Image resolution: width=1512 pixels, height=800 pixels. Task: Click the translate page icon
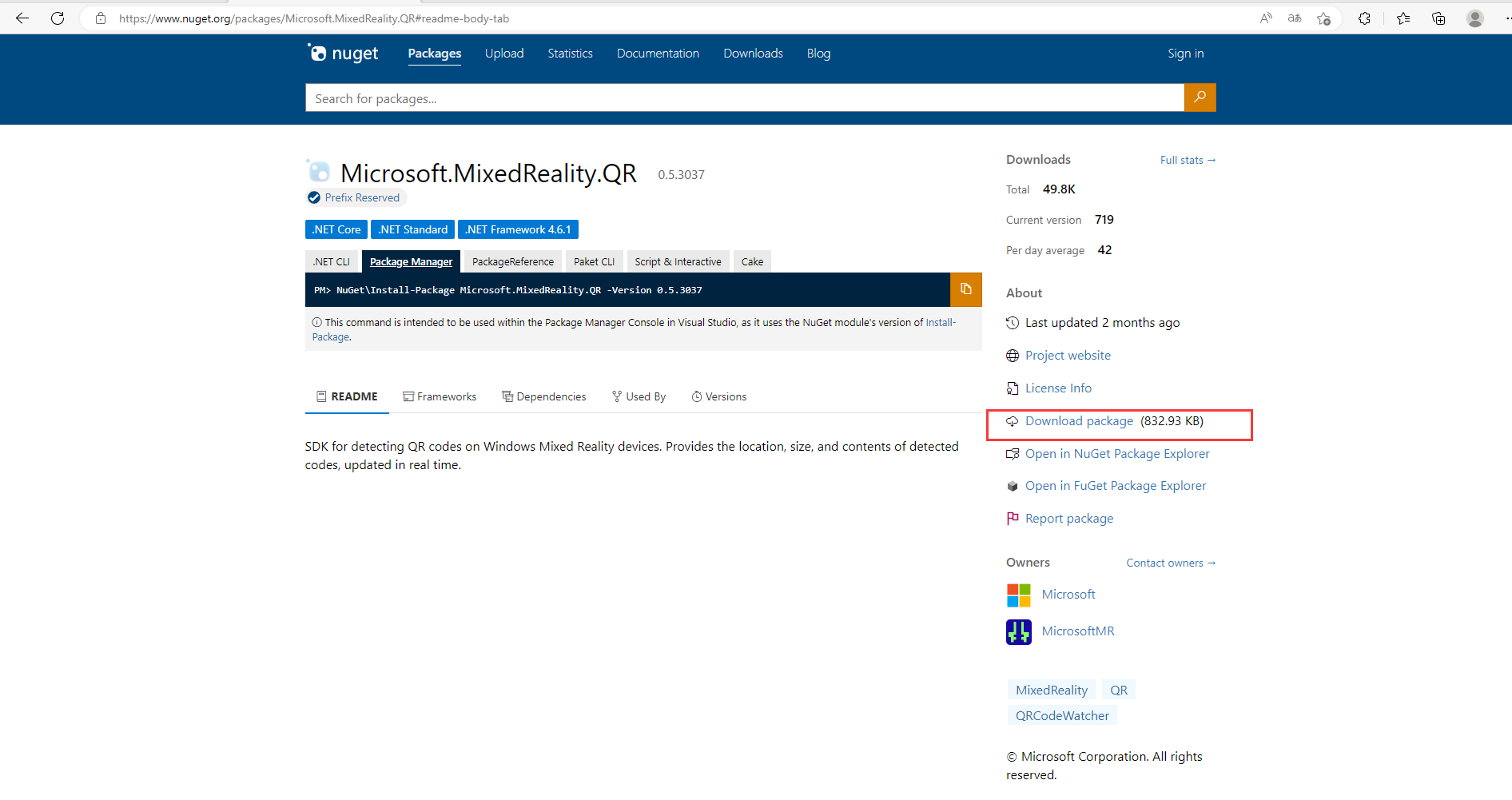1295,18
